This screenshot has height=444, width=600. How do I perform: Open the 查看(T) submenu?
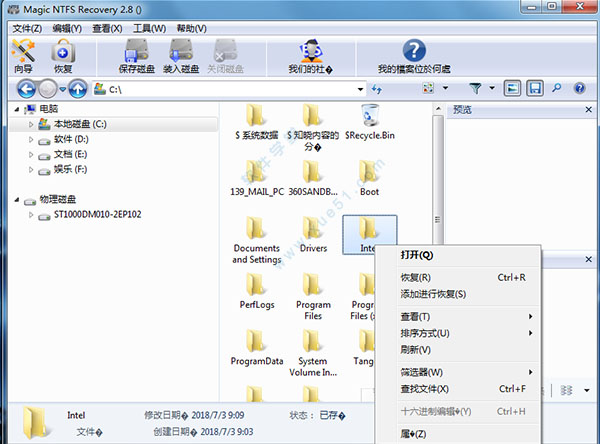[x=458, y=317]
